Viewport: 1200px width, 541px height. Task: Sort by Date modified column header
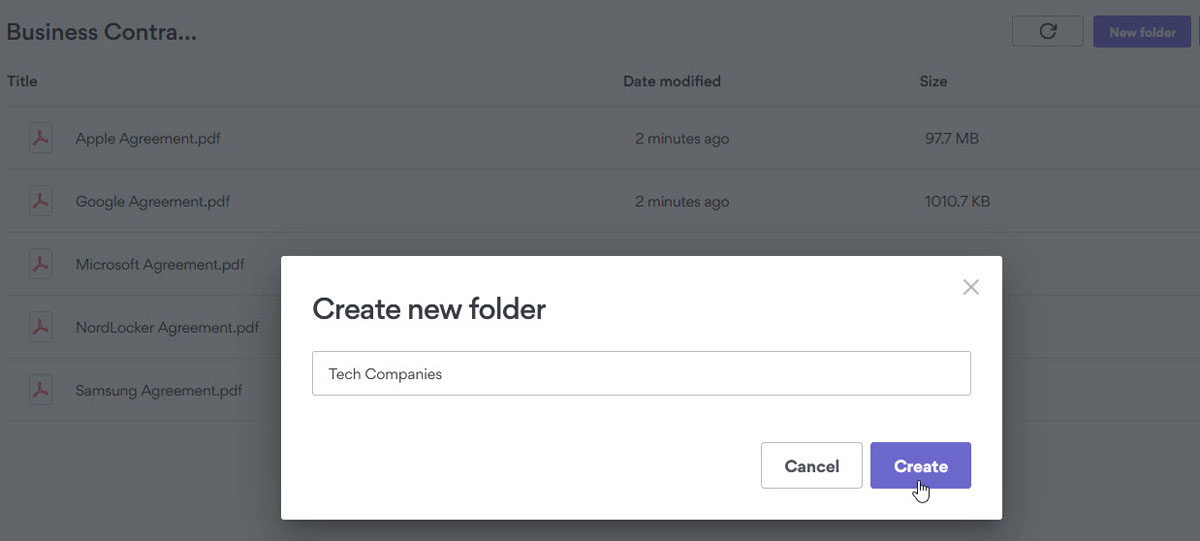tap(671, 81)
